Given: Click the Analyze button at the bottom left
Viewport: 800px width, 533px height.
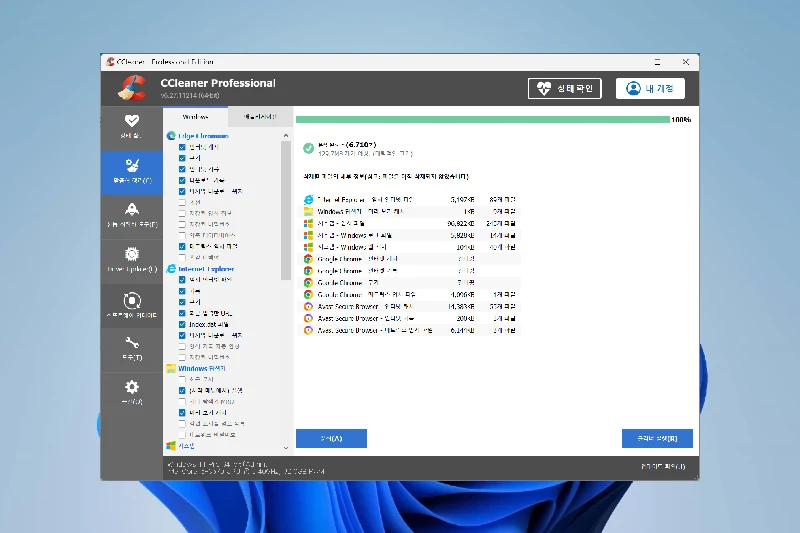Looking at the screenshot, I should pos(331,439).
